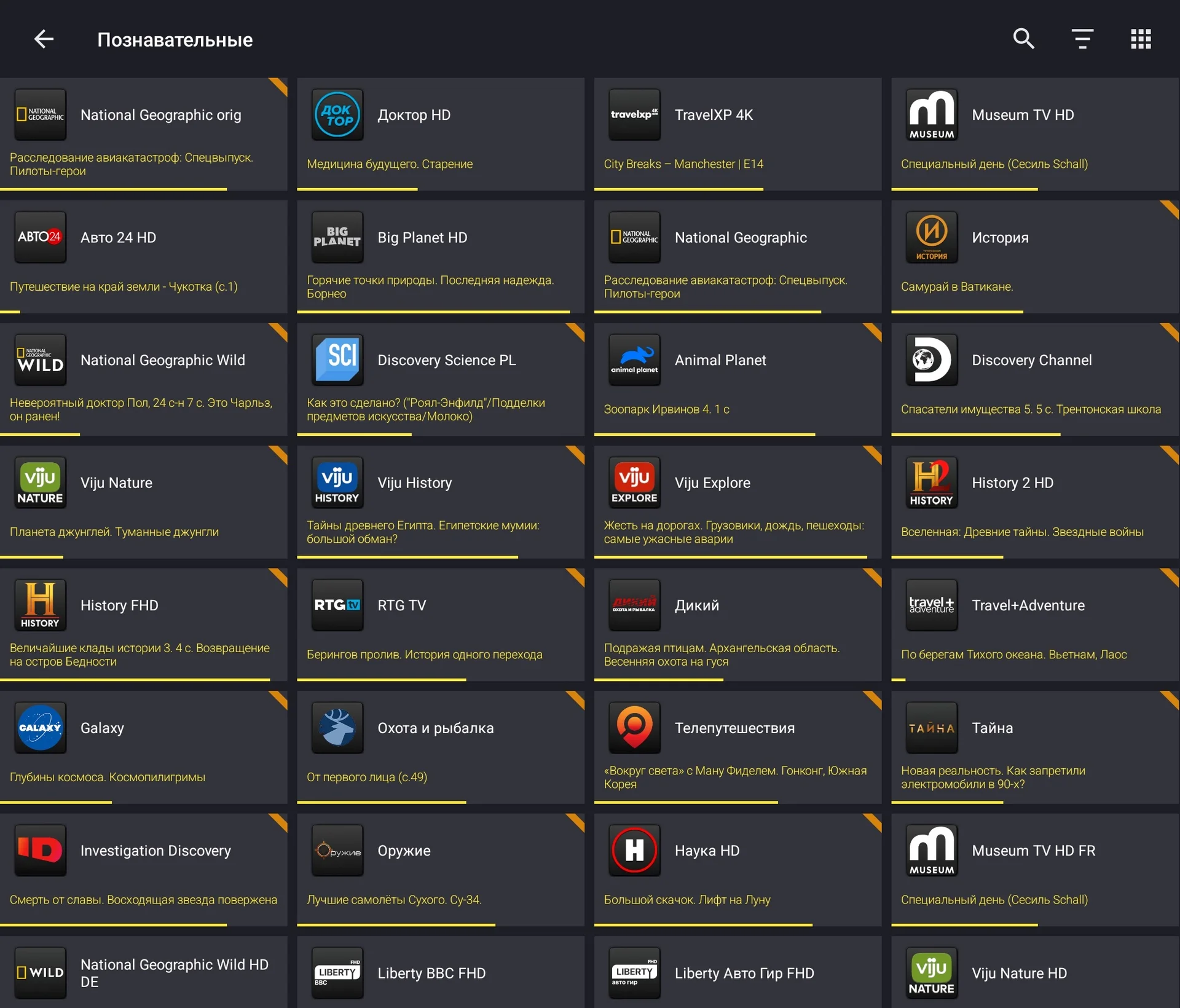Open the sort and filter icon
This screenshot has height=1008, width=1180.
[1082, 39]
